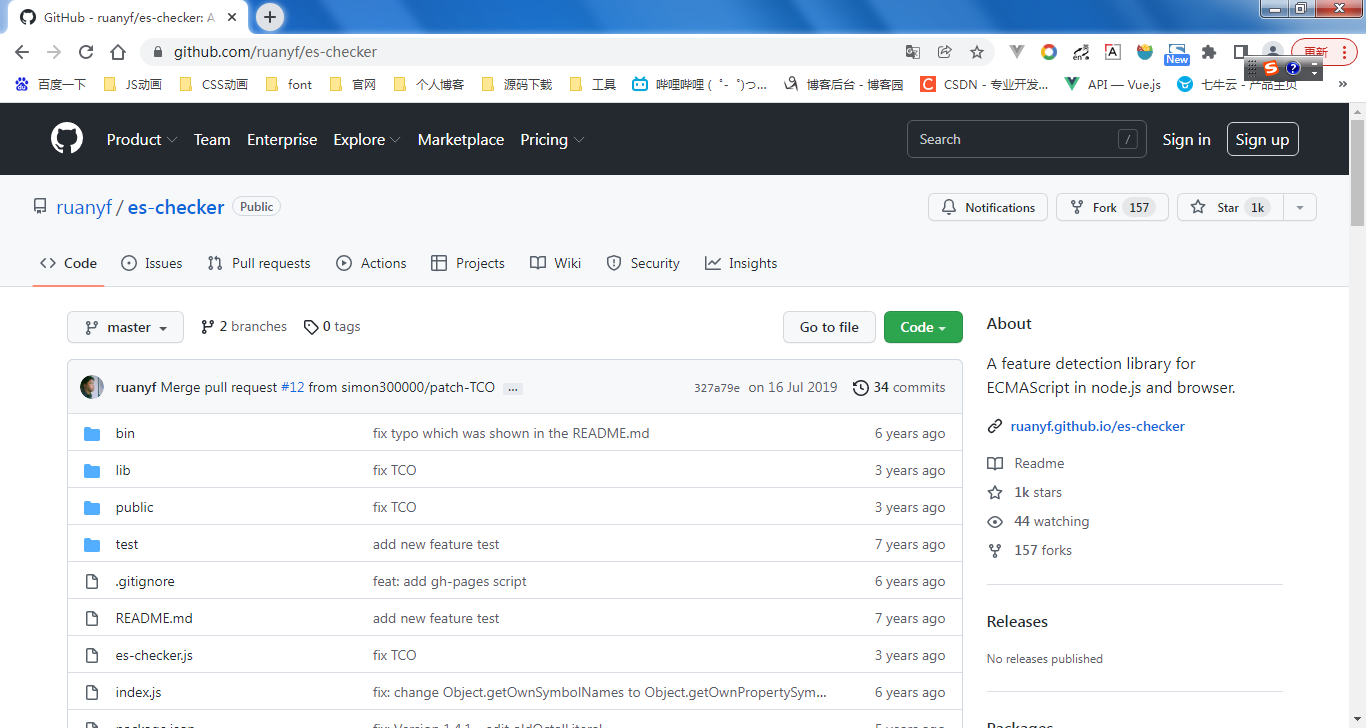Open Notifications settings for this repo

(x=988, y=207)
